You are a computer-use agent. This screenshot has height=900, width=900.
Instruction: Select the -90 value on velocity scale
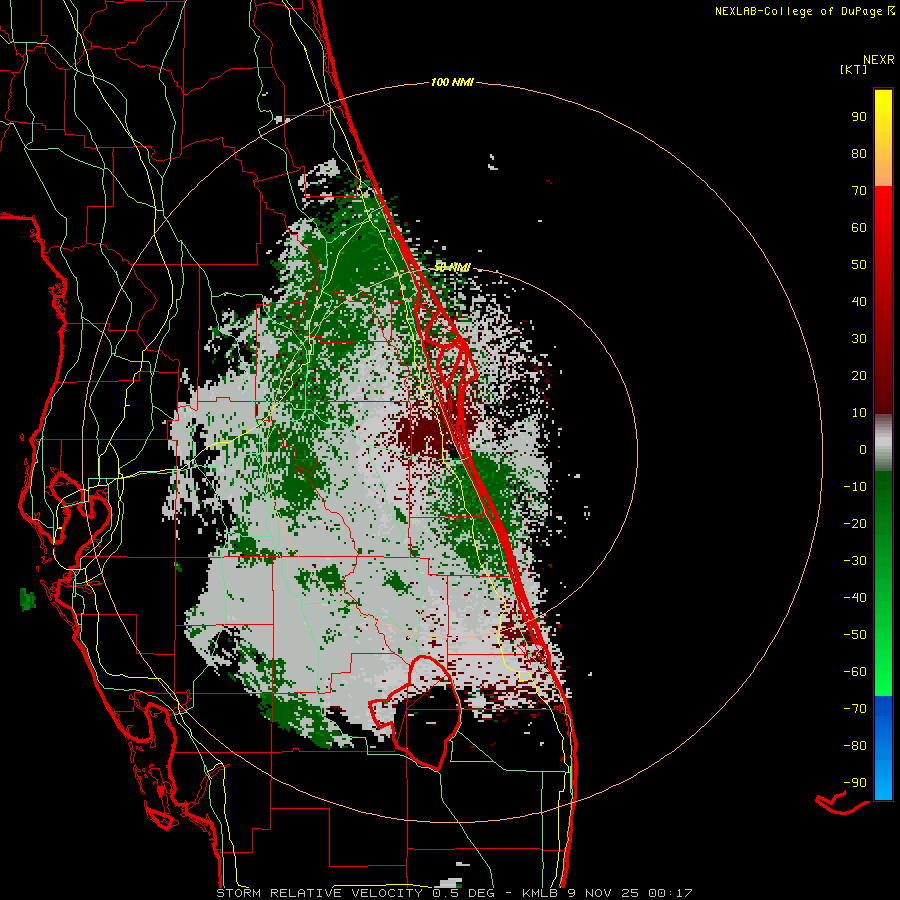[x=855, y=782]
